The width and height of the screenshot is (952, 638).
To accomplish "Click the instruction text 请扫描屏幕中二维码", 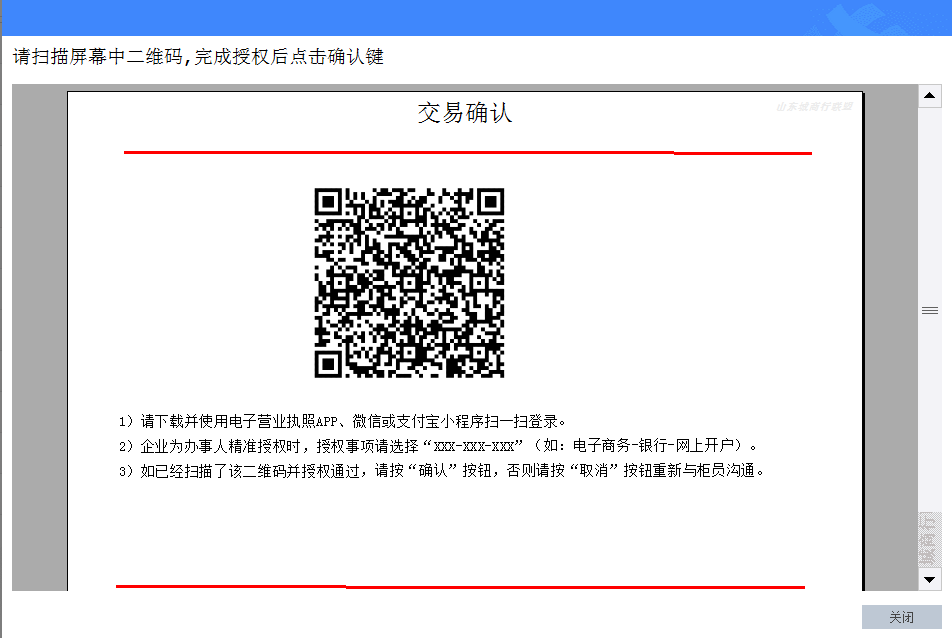I will click(98, 56).
